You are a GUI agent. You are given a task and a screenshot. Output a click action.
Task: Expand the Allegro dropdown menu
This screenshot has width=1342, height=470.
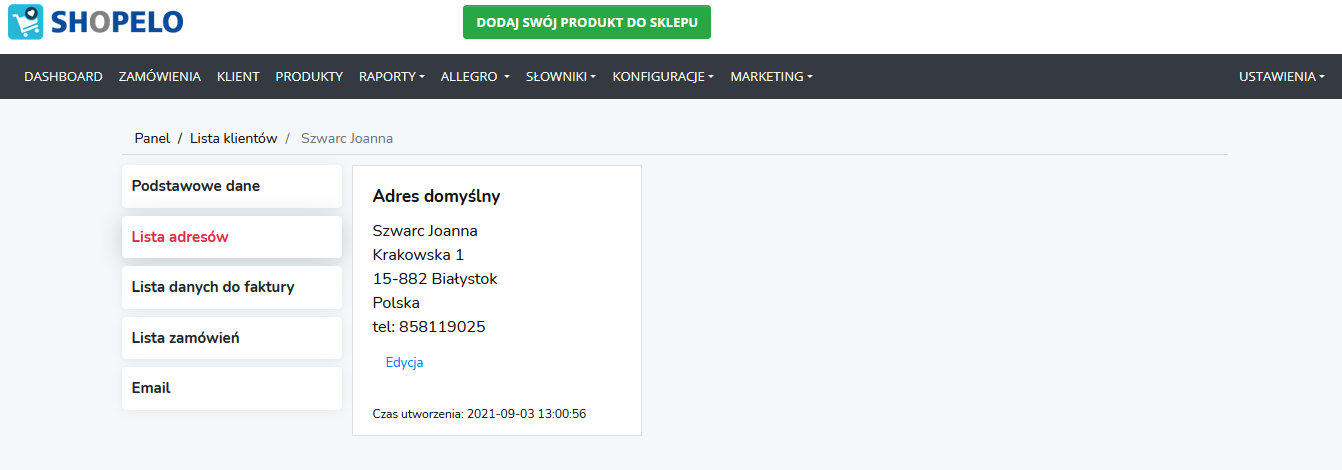[475, 77]
